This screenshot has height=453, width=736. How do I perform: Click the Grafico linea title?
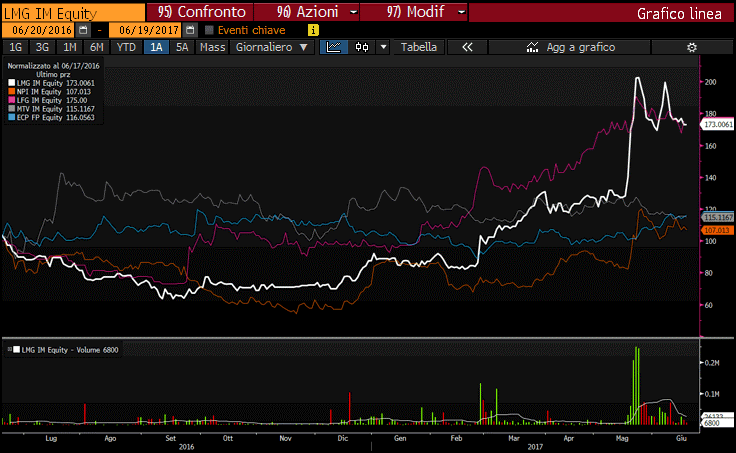[679, 14]
